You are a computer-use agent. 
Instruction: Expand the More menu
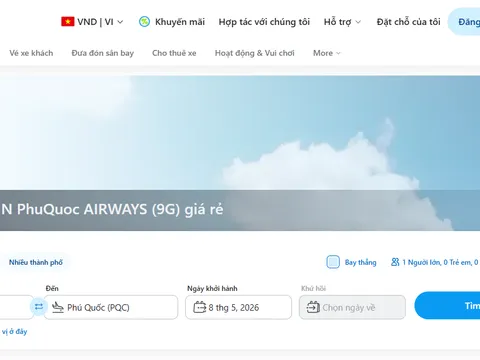click(327, 53)
